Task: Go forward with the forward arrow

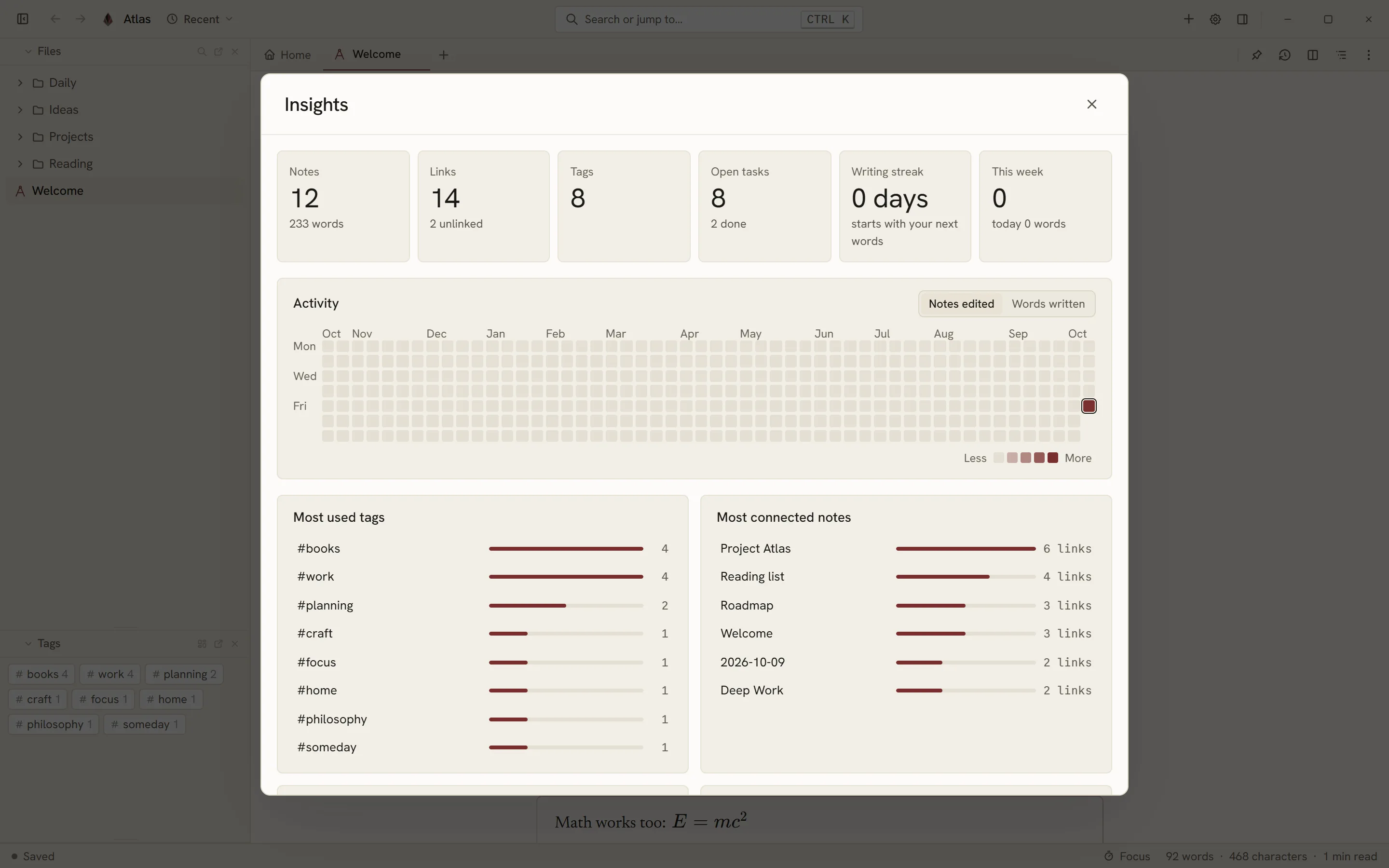Action: 81,19
